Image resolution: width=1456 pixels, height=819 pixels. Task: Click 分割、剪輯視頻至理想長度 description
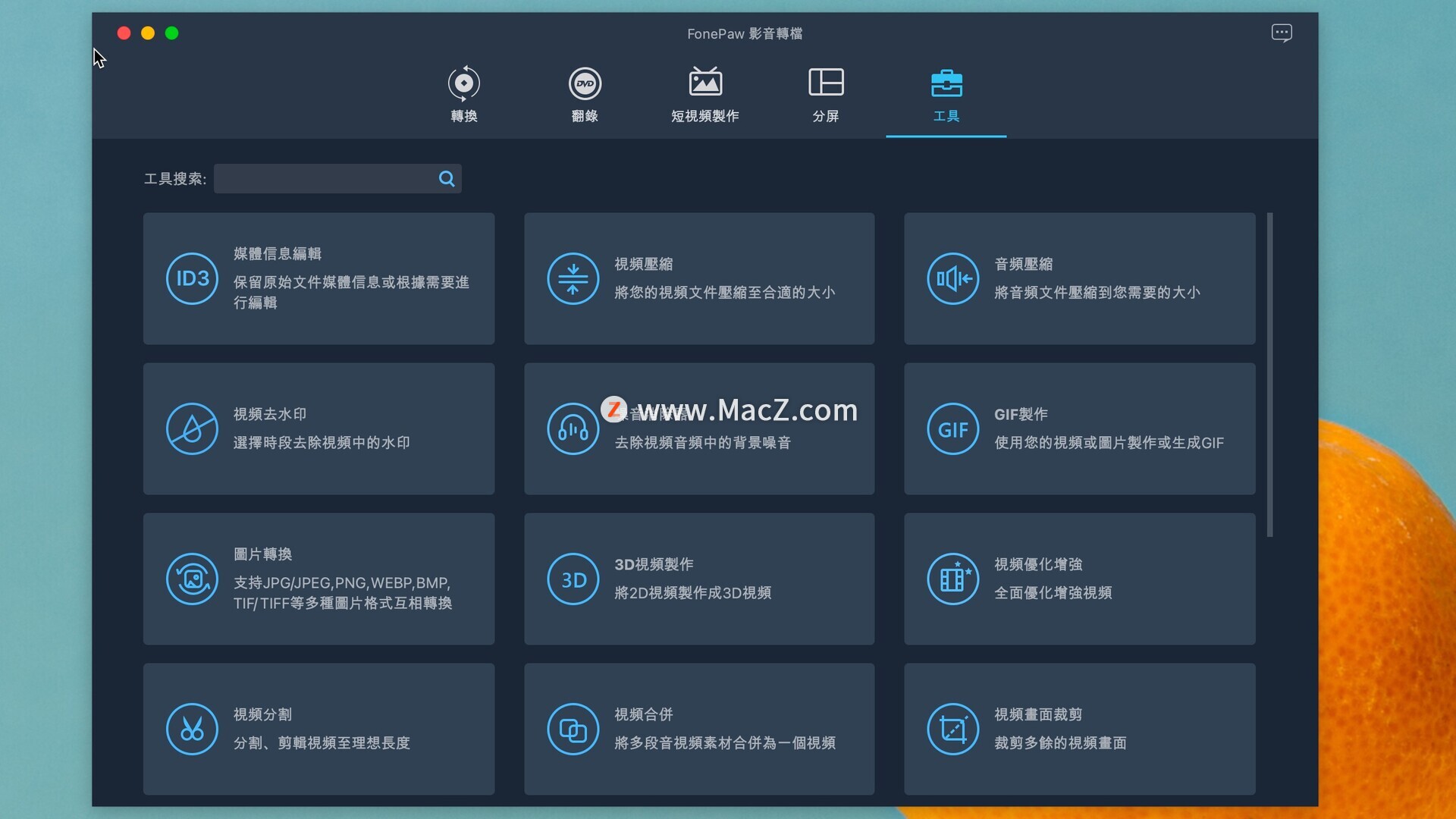pos(322,742)
